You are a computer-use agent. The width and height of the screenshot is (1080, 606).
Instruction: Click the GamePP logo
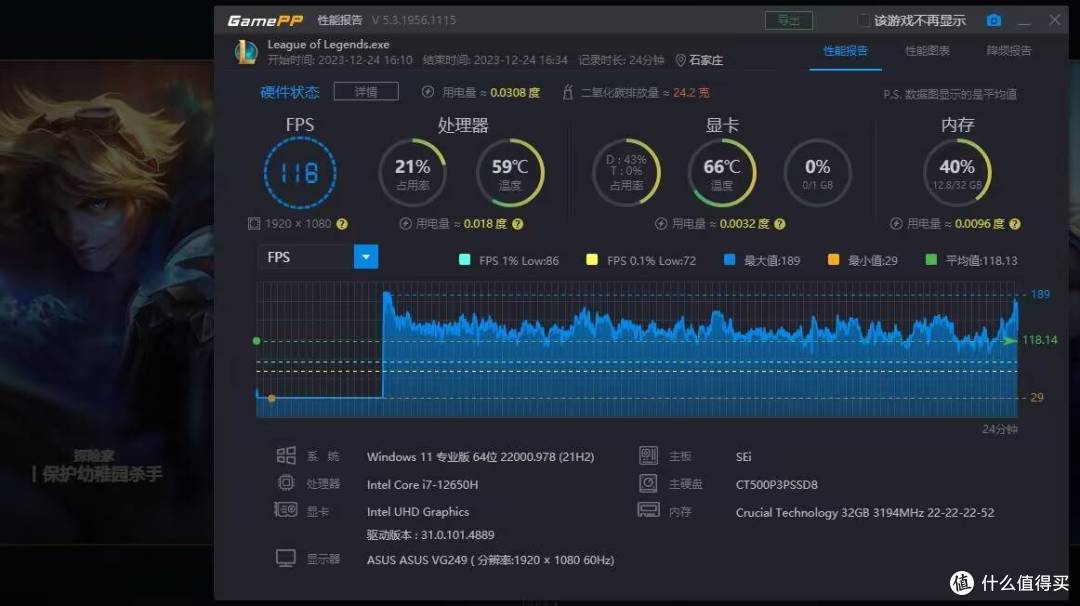pyautogui.click(x=265, y=21)
